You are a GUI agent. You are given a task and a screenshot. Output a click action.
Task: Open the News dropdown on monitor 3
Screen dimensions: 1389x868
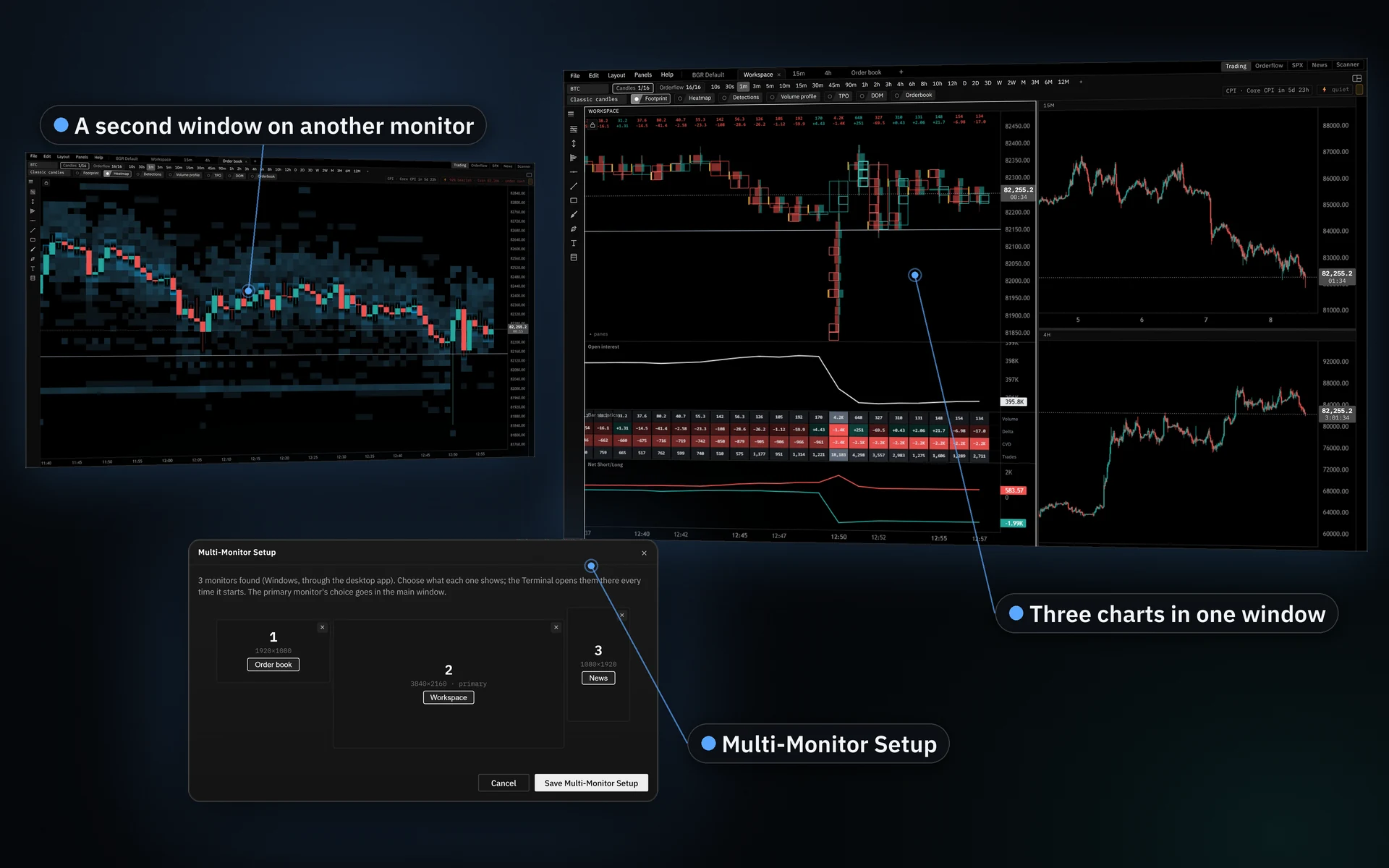coord(598,678)
